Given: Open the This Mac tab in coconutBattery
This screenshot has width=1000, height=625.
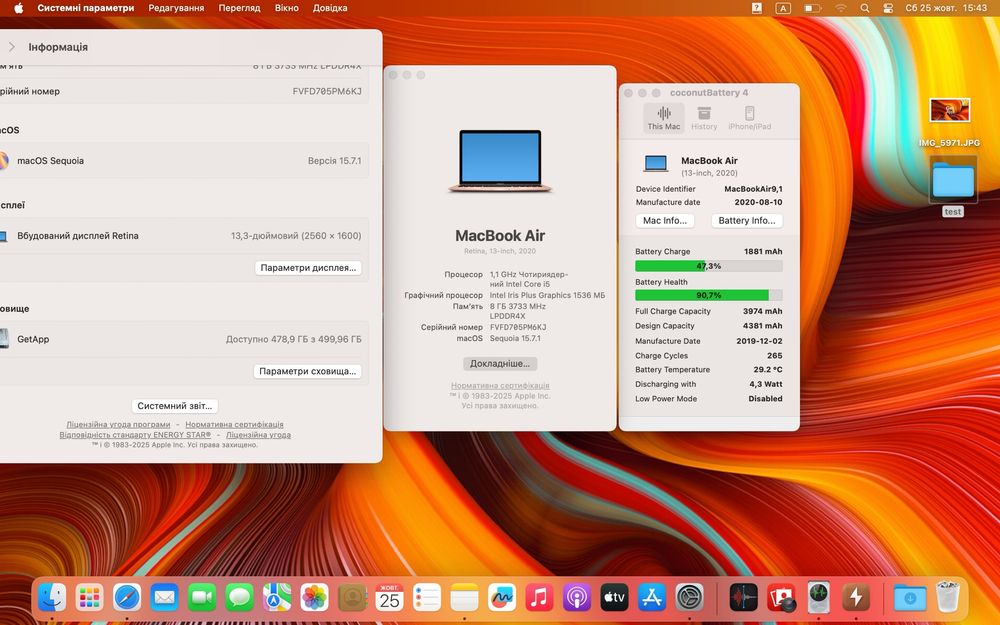Looking at the screenshot, I should point(664,119).
